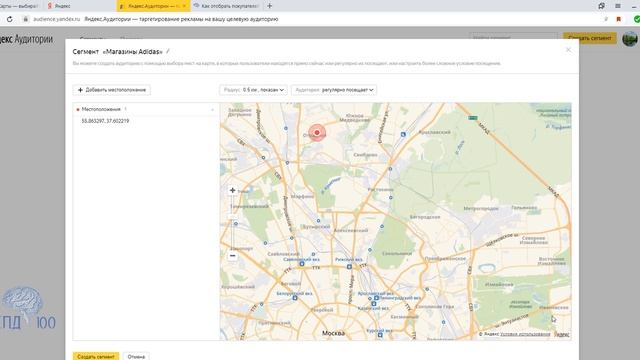Open a new browser tab with plus icon
This screenshot has height=360, width=640.
(x=269, y=6)
